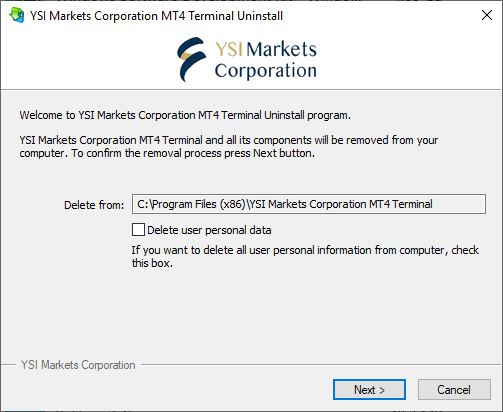Close the uninstall dialog with X
Viewport: 503px width, 412px height.
tap(487, 15)
